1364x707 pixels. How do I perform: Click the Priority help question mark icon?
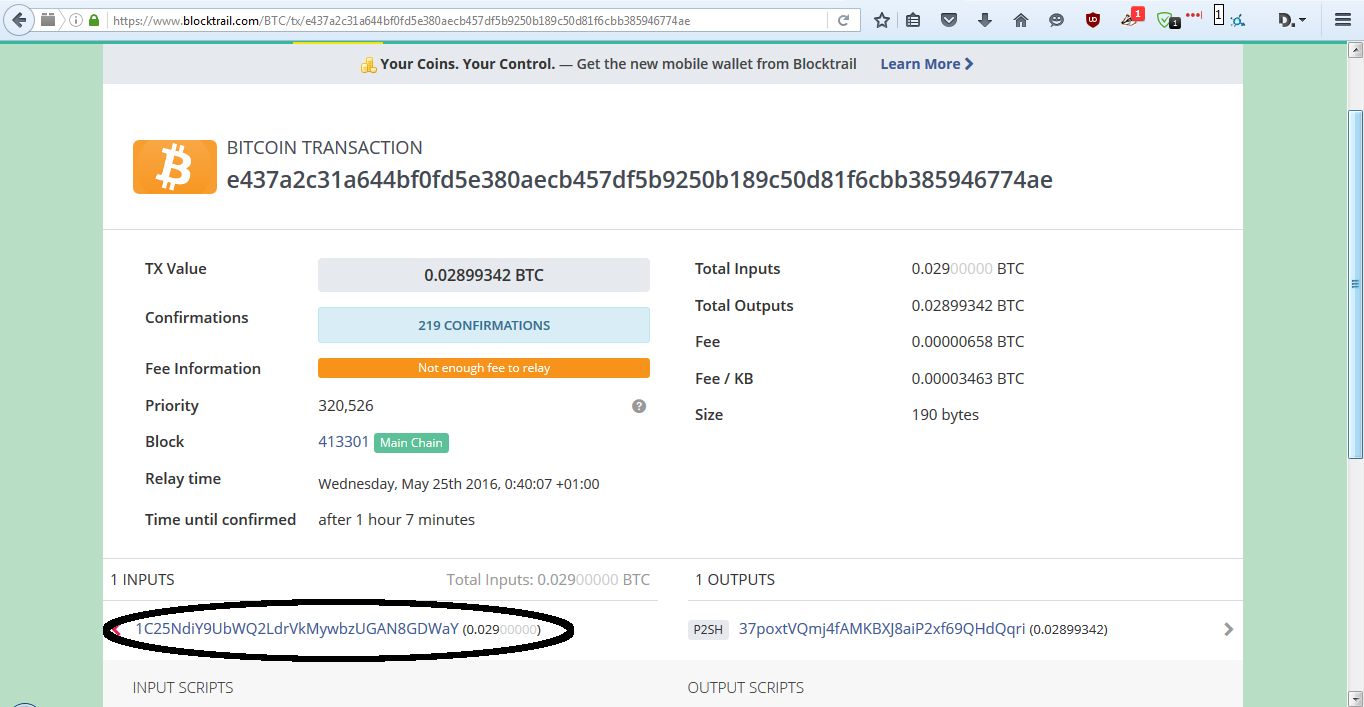[639, 406]
